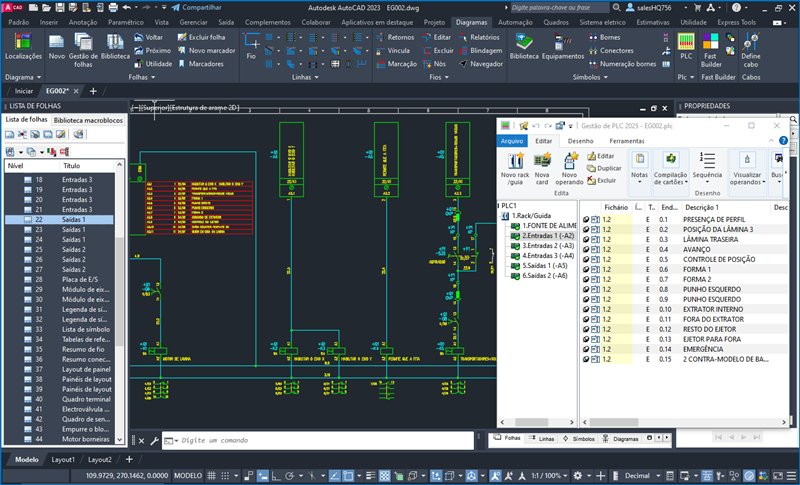Open the Sistema eletrico ribbon tab

coord(602,22)
